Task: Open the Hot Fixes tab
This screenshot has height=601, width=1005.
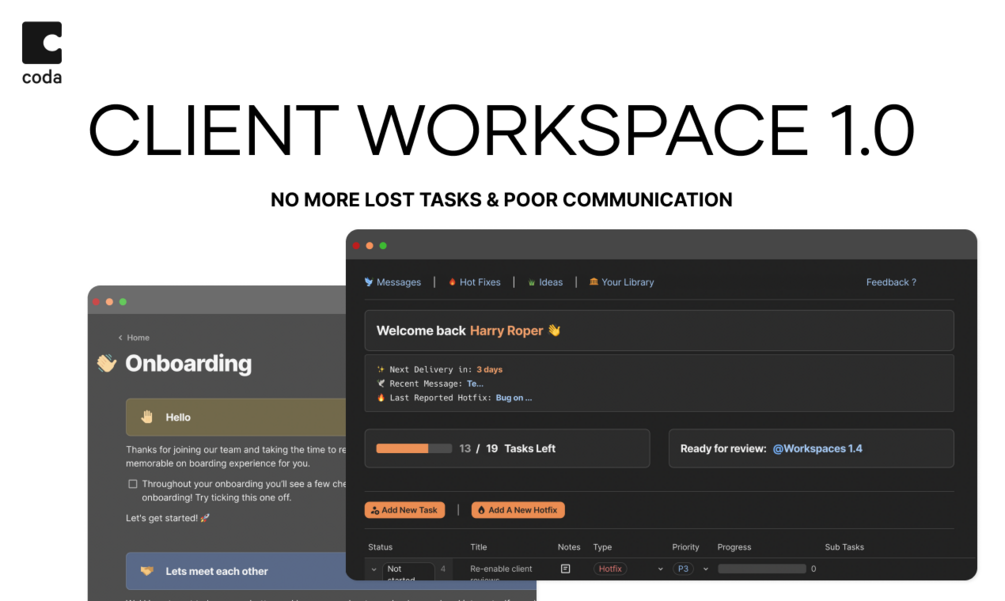Action: (x=475, y=282)
